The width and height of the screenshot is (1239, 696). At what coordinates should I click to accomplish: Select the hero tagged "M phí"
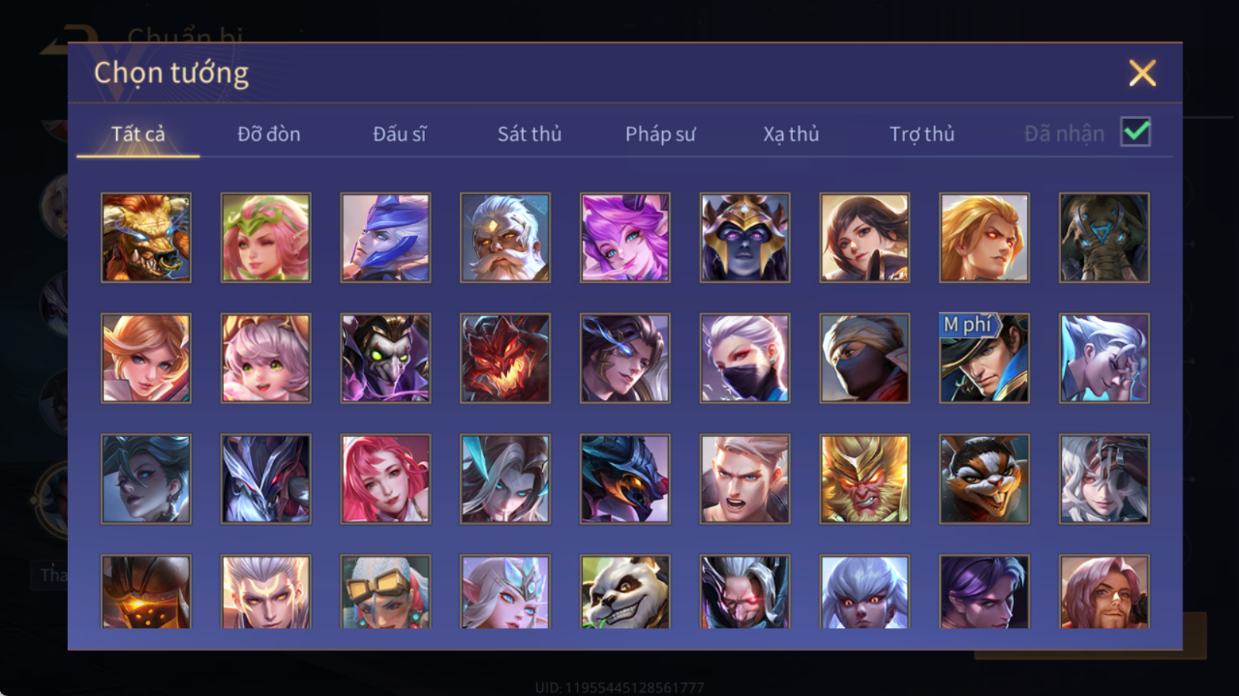984,359
